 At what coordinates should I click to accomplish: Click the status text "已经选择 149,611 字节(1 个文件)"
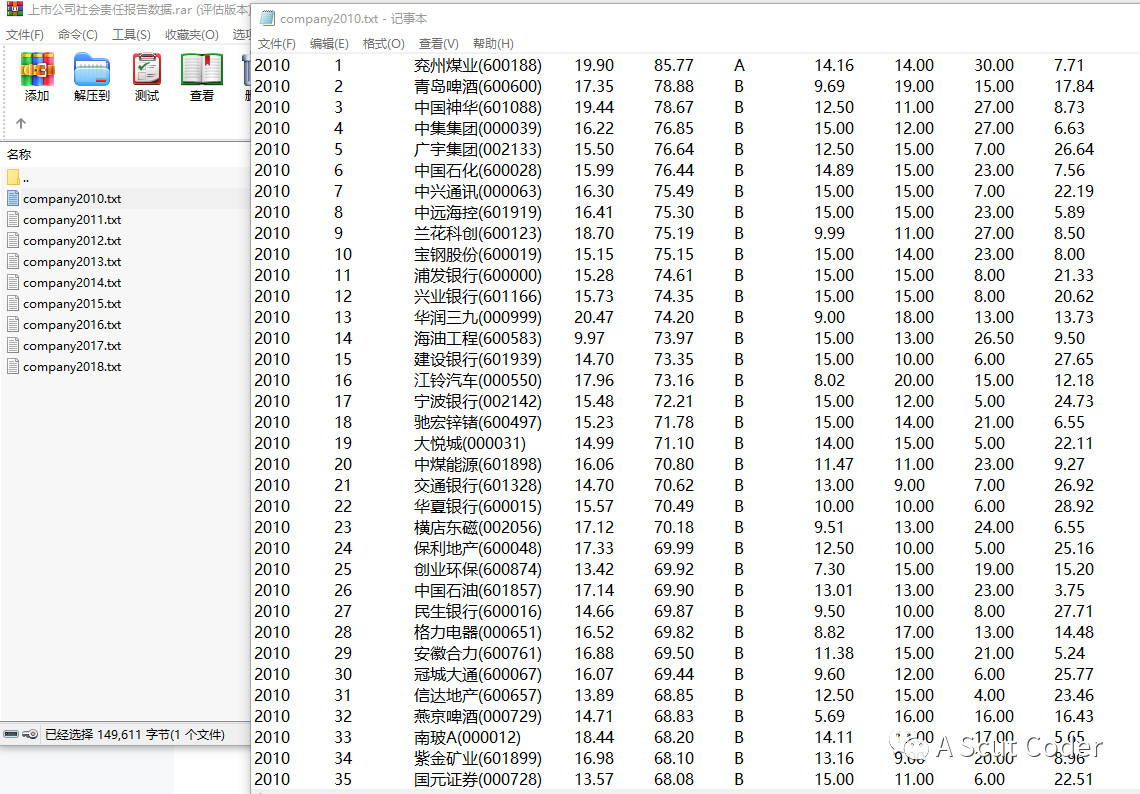pyautogui.click(x=135, y=734)
